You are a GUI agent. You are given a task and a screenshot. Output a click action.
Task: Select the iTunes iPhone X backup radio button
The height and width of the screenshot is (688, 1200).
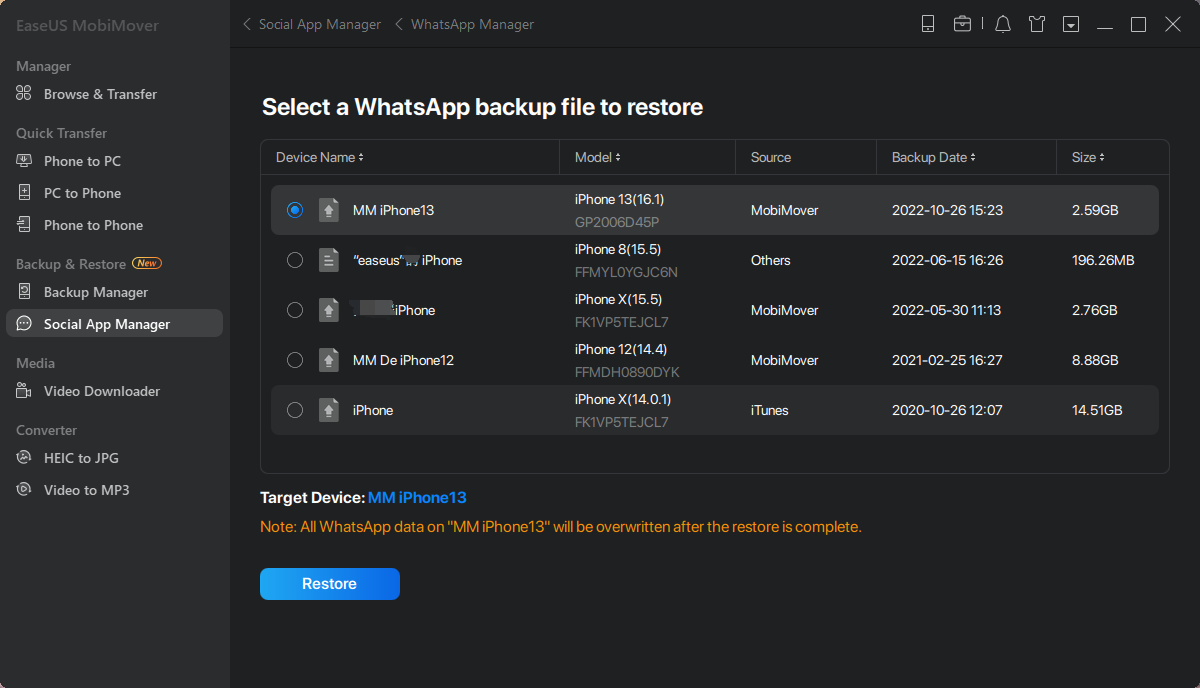(294, 410)
